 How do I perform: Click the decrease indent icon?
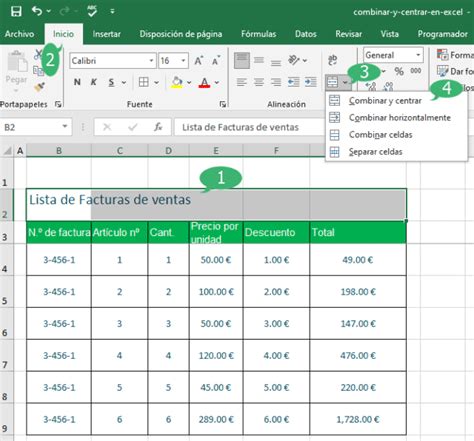293,82
